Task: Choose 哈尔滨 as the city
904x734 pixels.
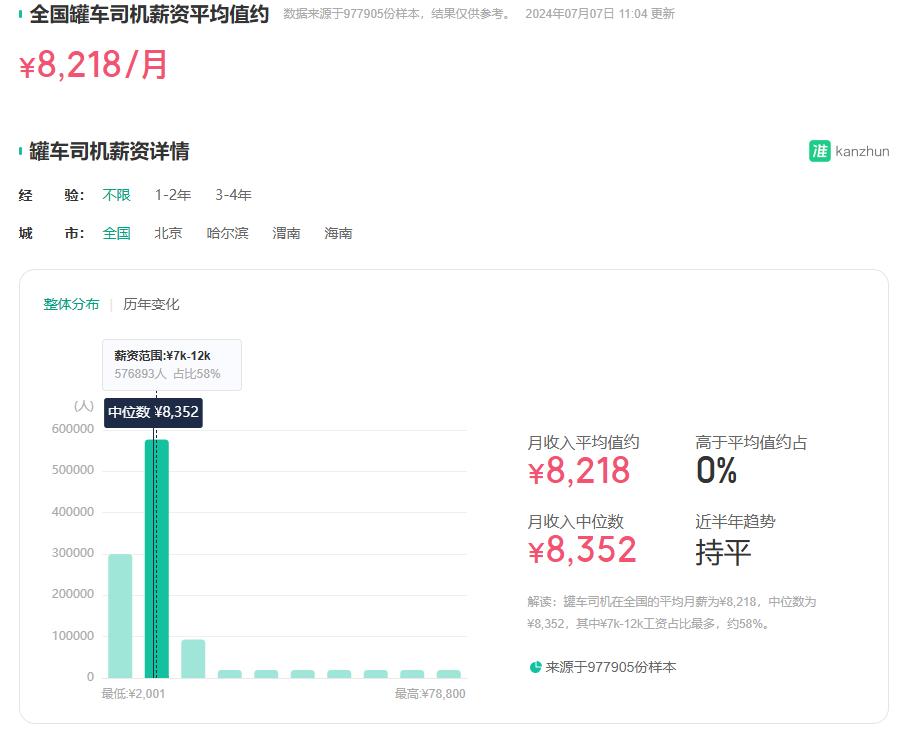Action: 227,233
